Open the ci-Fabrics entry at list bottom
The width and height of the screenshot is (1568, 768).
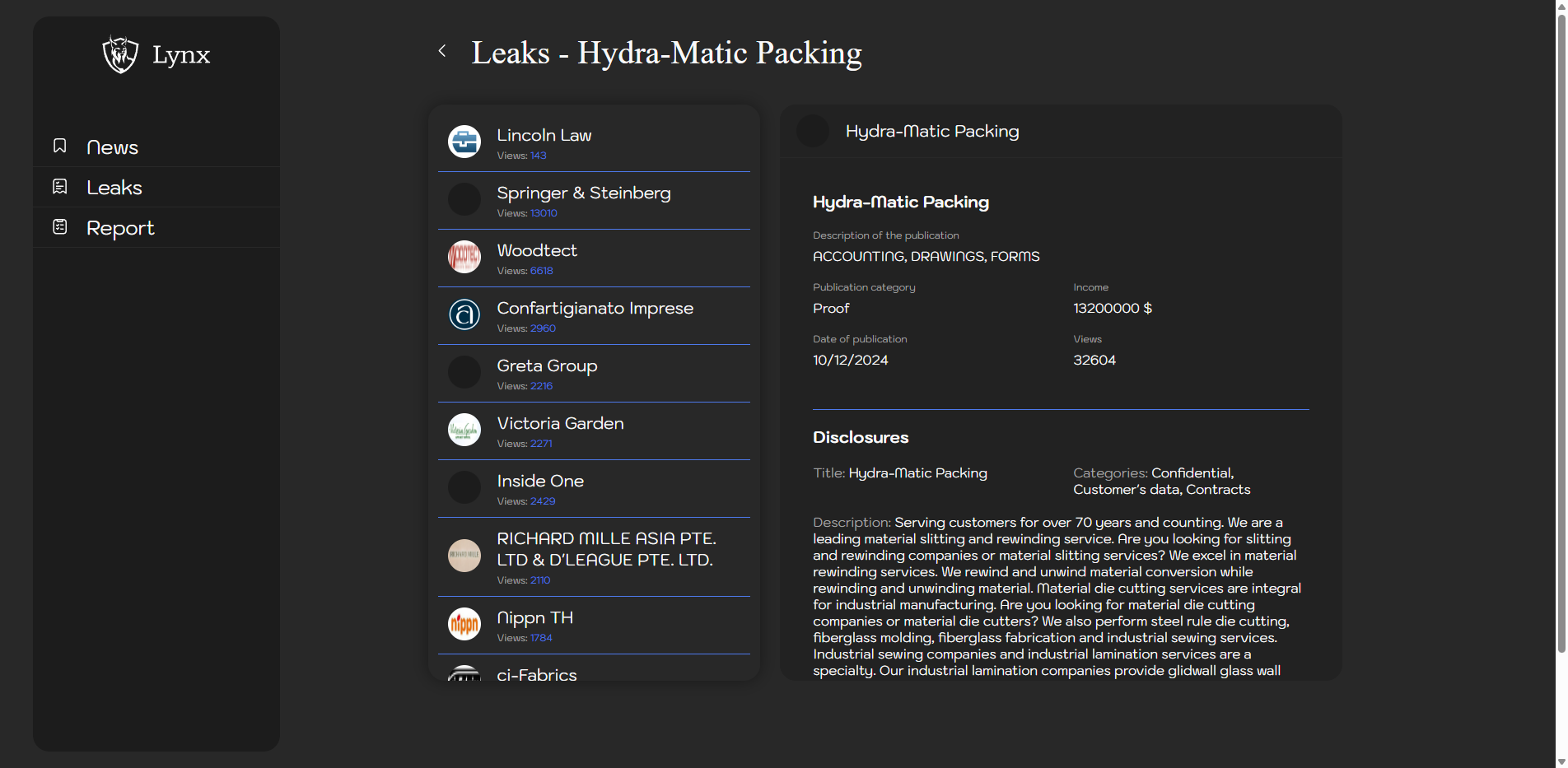point(537,673)
